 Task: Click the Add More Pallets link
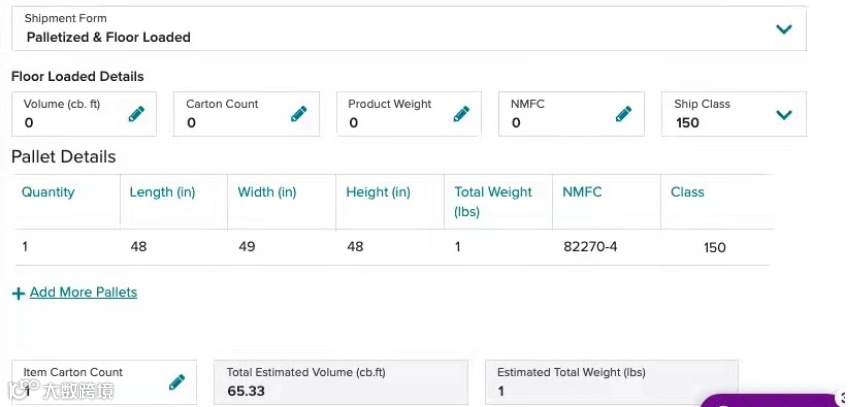(83, 293)
